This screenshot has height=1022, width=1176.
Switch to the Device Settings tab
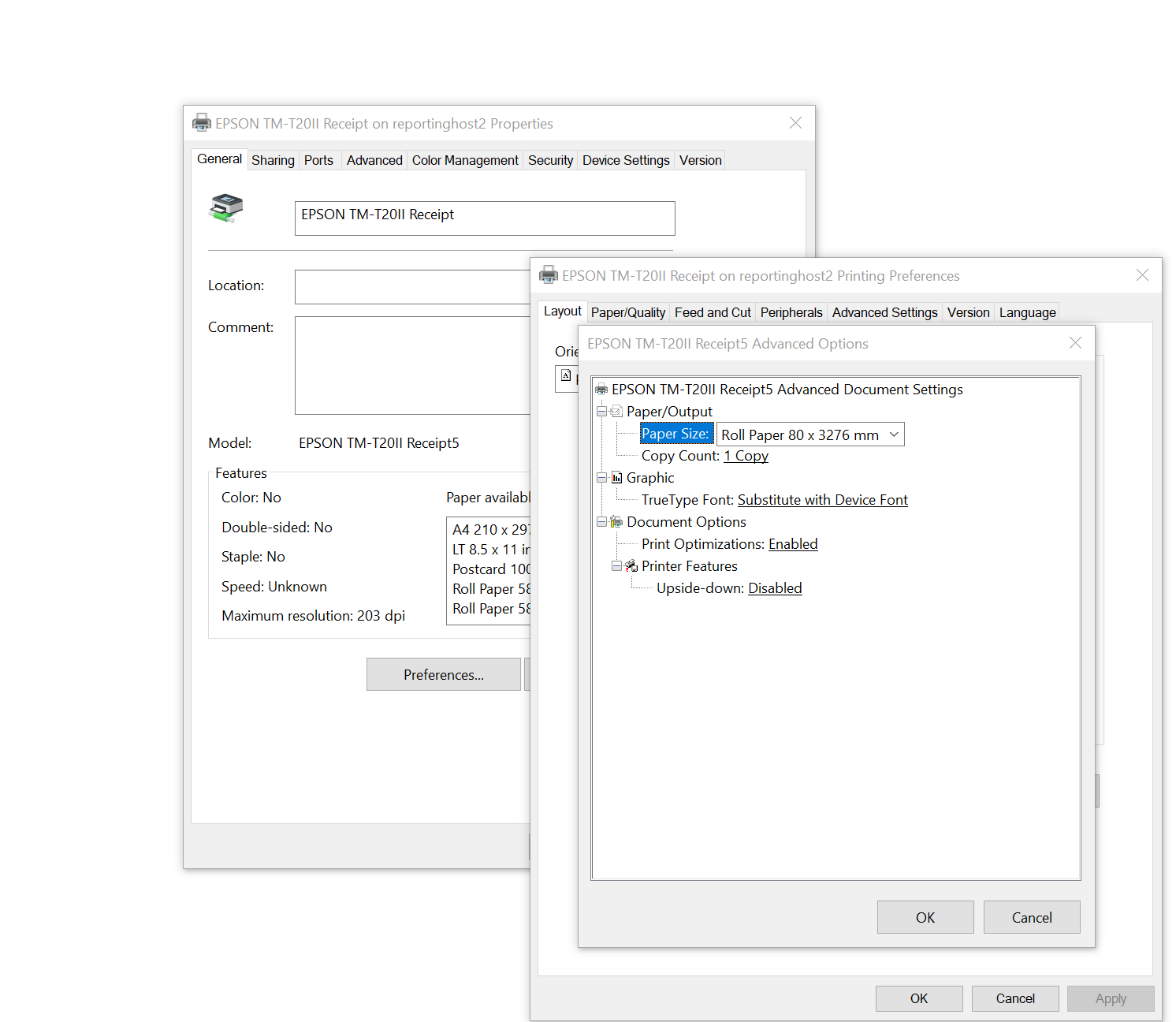pyautogui.click(x=626, y=160)
